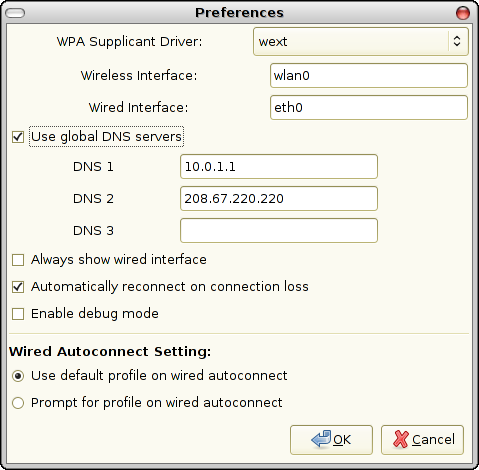Viewport: 479px width, 470px height.
Task: Enable debug mode checkbox
Action: [x=18, y=314]
